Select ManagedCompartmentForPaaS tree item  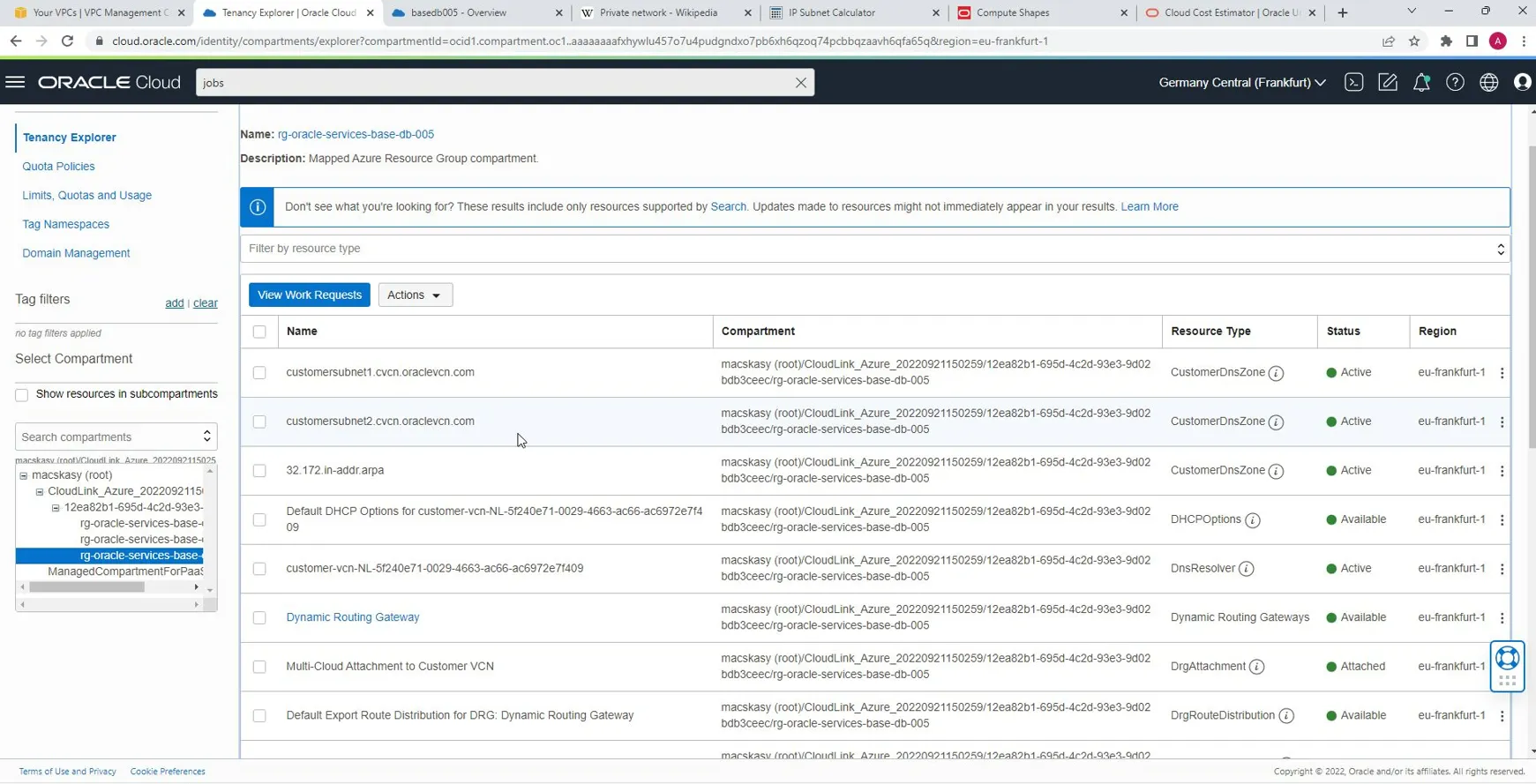(125, 571)
